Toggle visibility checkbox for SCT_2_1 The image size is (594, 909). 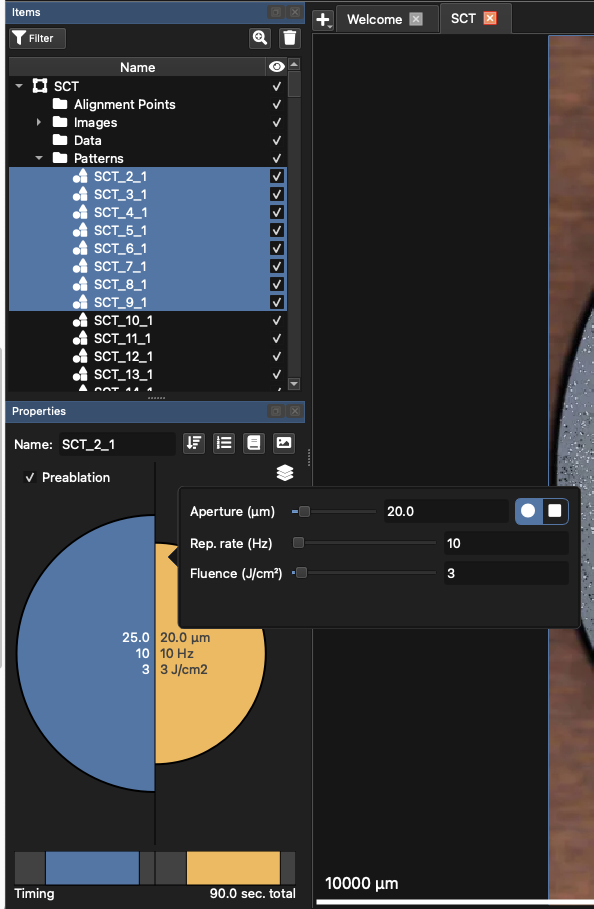point(277,176)
